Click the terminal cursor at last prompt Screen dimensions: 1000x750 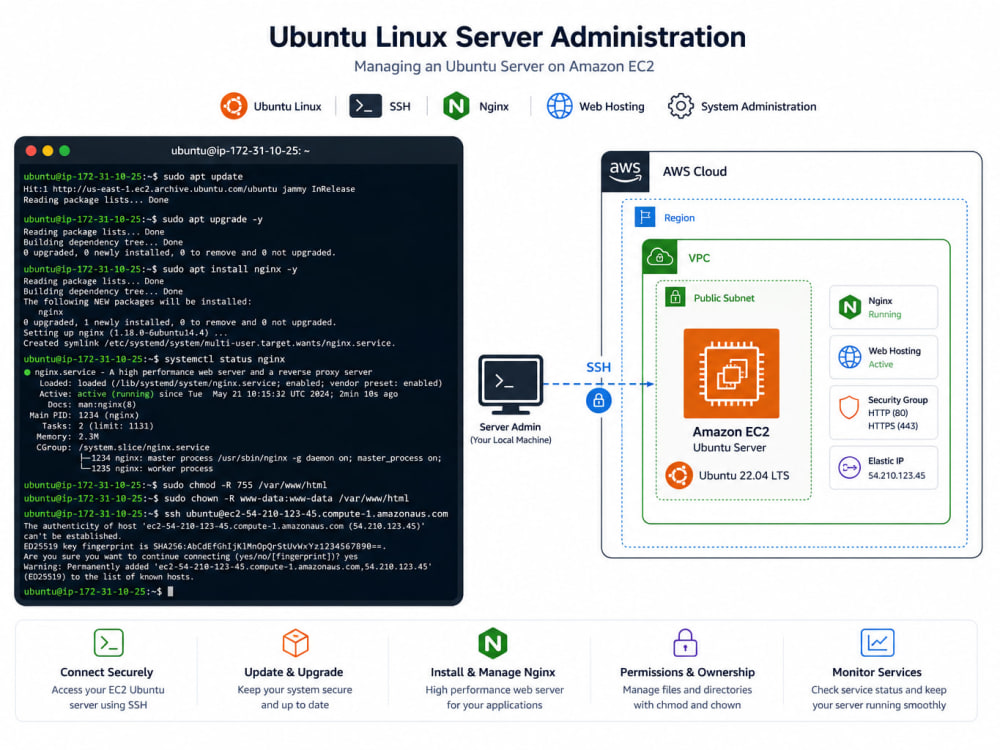[170, 592]
